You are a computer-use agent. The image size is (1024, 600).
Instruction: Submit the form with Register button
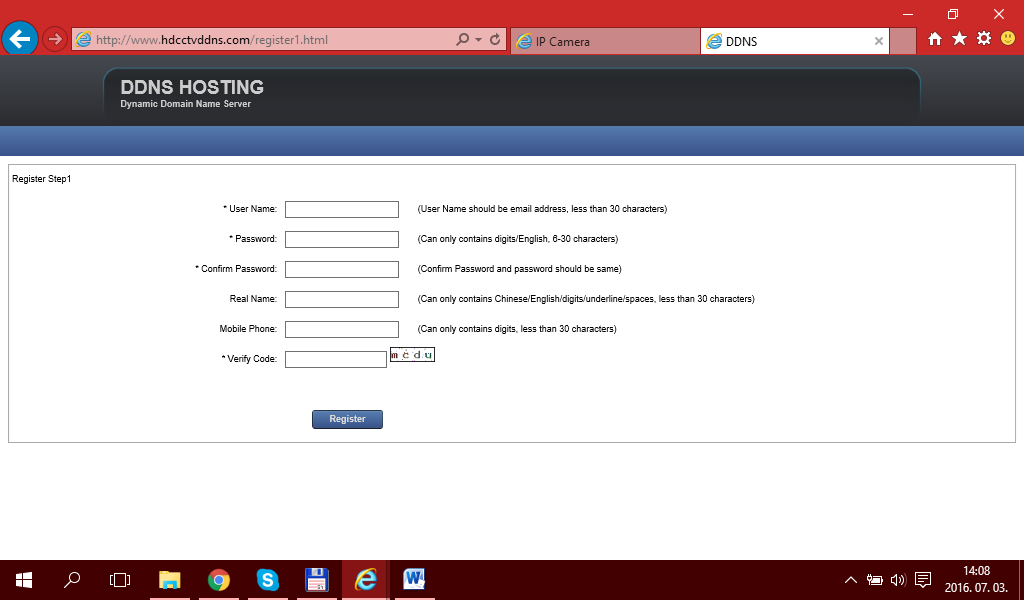(347, 419)
